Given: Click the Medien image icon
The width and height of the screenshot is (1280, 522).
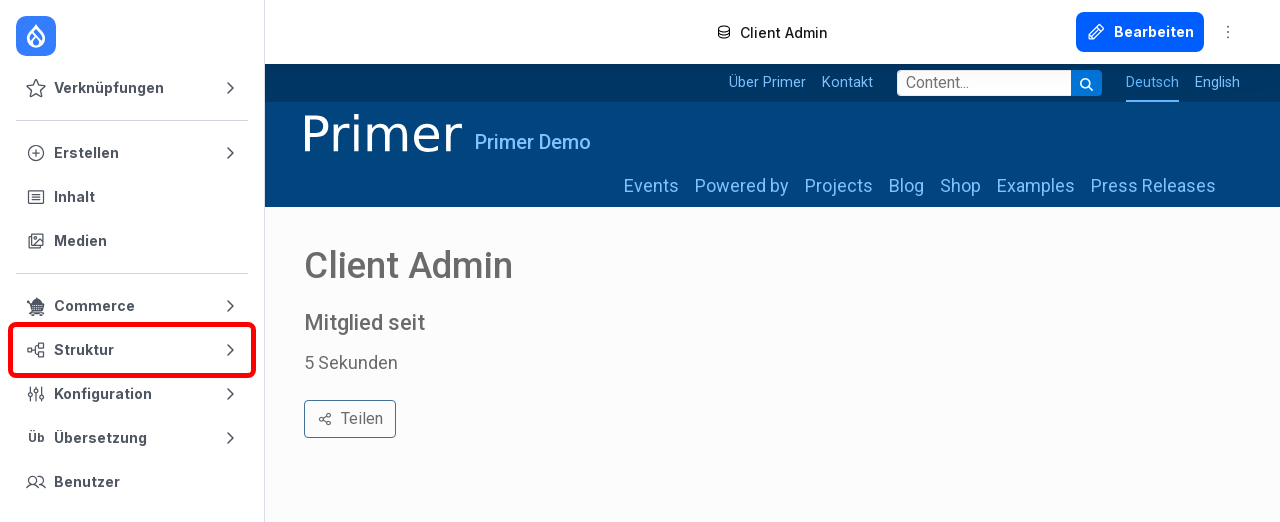Looking at the screenshot, I should point(36,241).
